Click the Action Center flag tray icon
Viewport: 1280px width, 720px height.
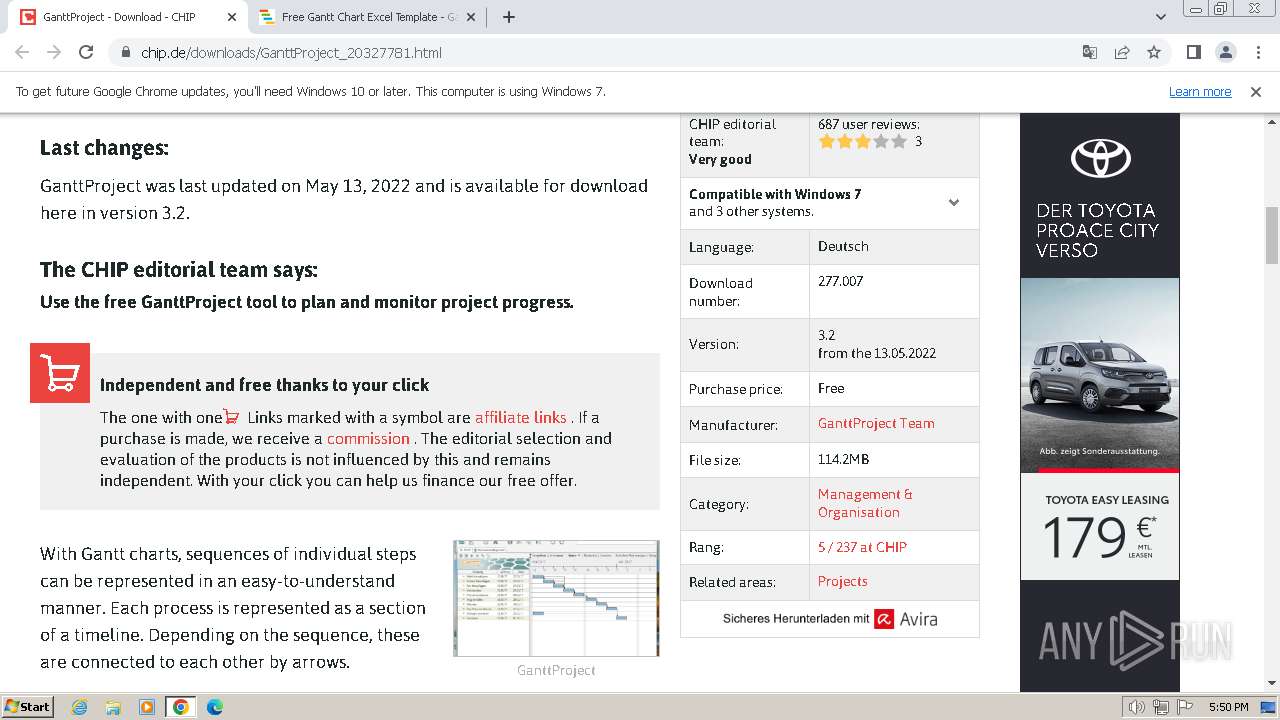point(1184,707)
